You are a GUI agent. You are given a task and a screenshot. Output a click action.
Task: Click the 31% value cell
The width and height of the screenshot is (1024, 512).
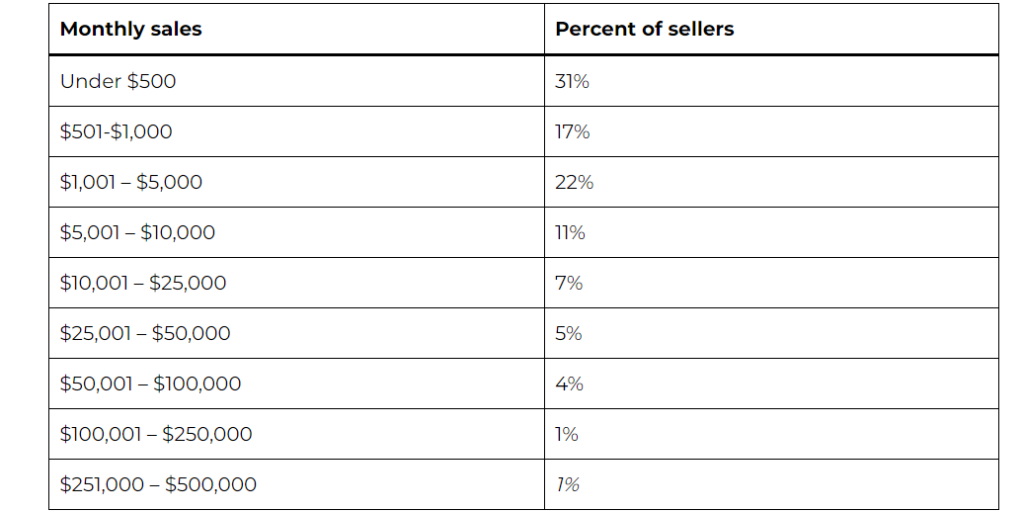572,81
